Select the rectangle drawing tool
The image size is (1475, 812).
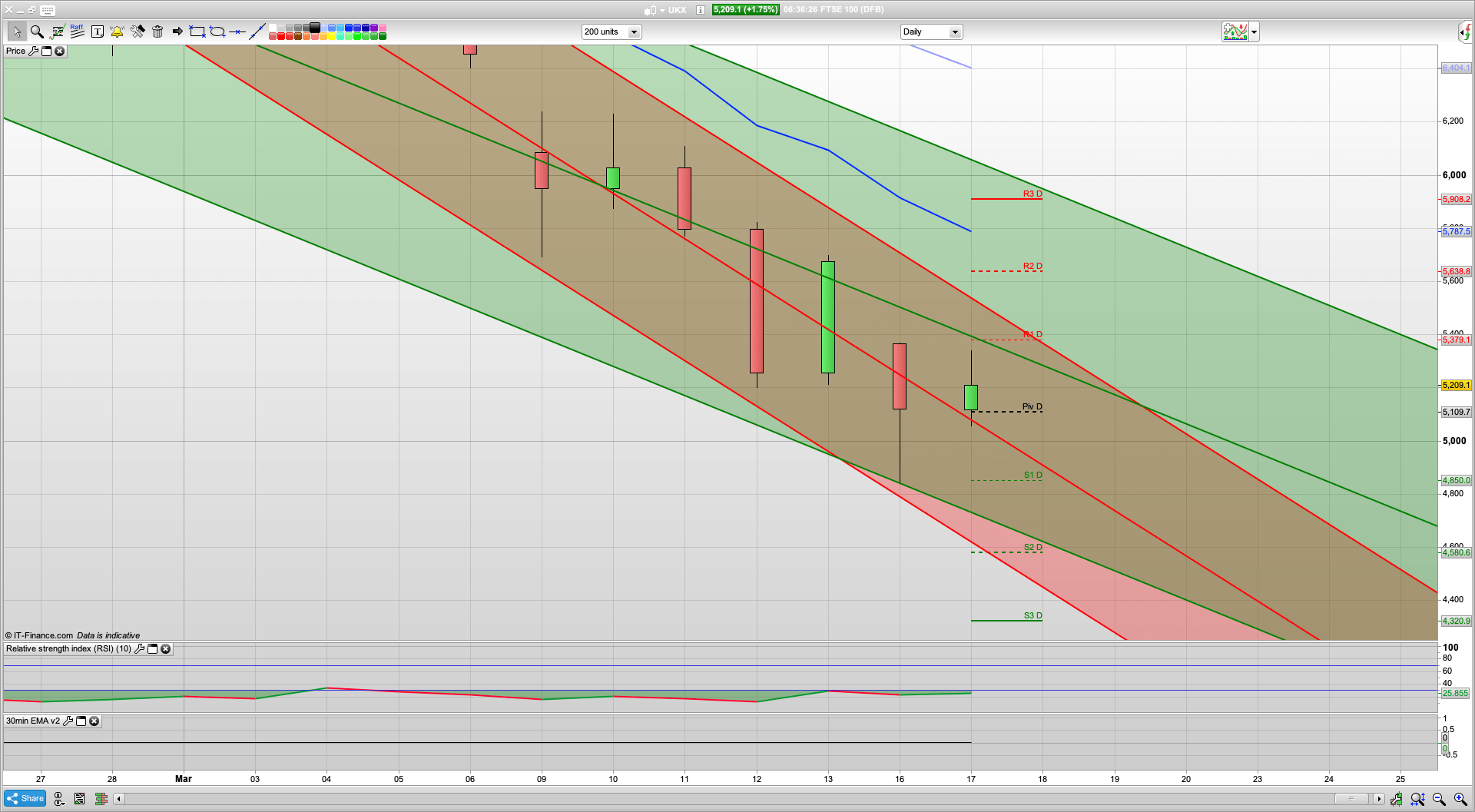[x=197, y=31]
